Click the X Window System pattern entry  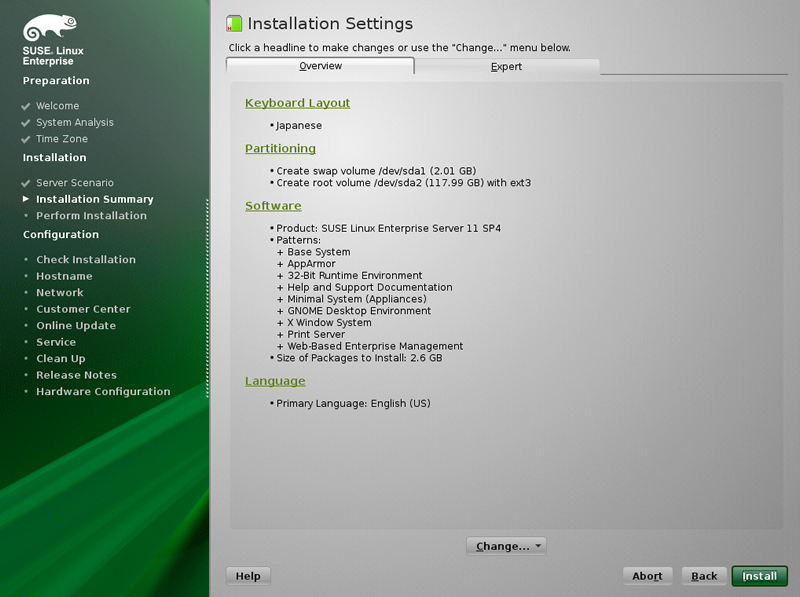[x=329, y=322]
